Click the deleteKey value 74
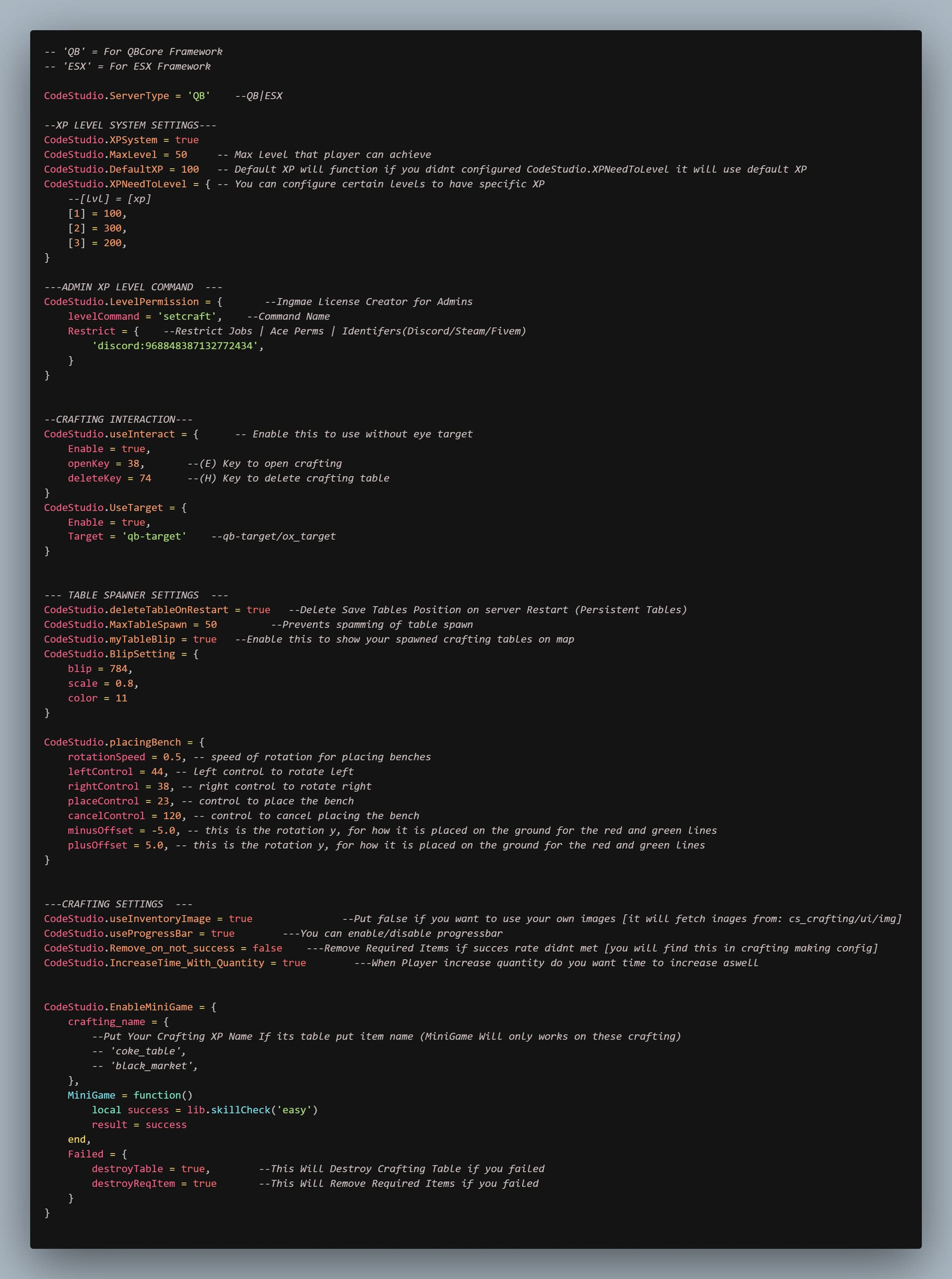The image size is (952, 1279). pos(145,479)
